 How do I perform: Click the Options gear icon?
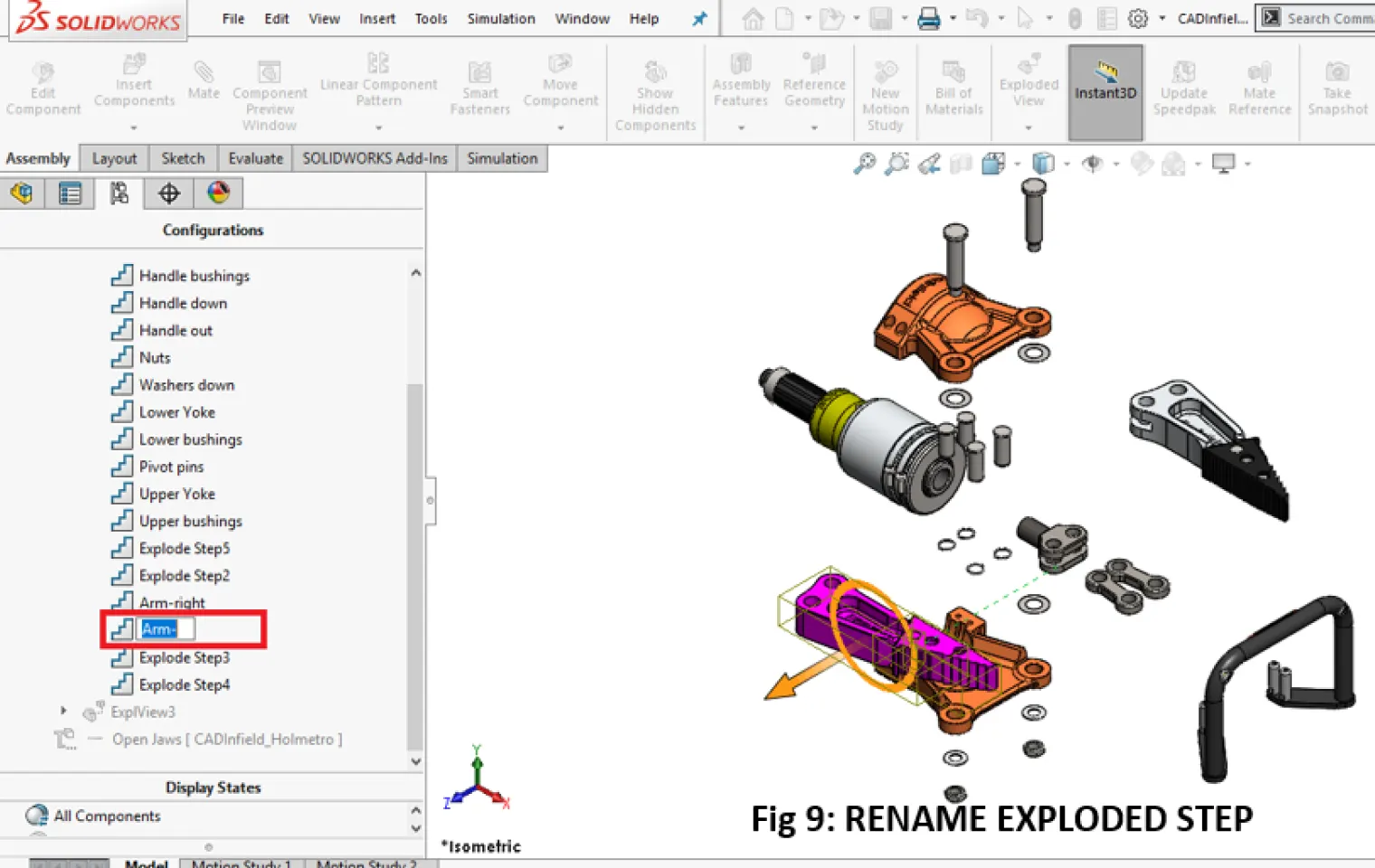1138,18
